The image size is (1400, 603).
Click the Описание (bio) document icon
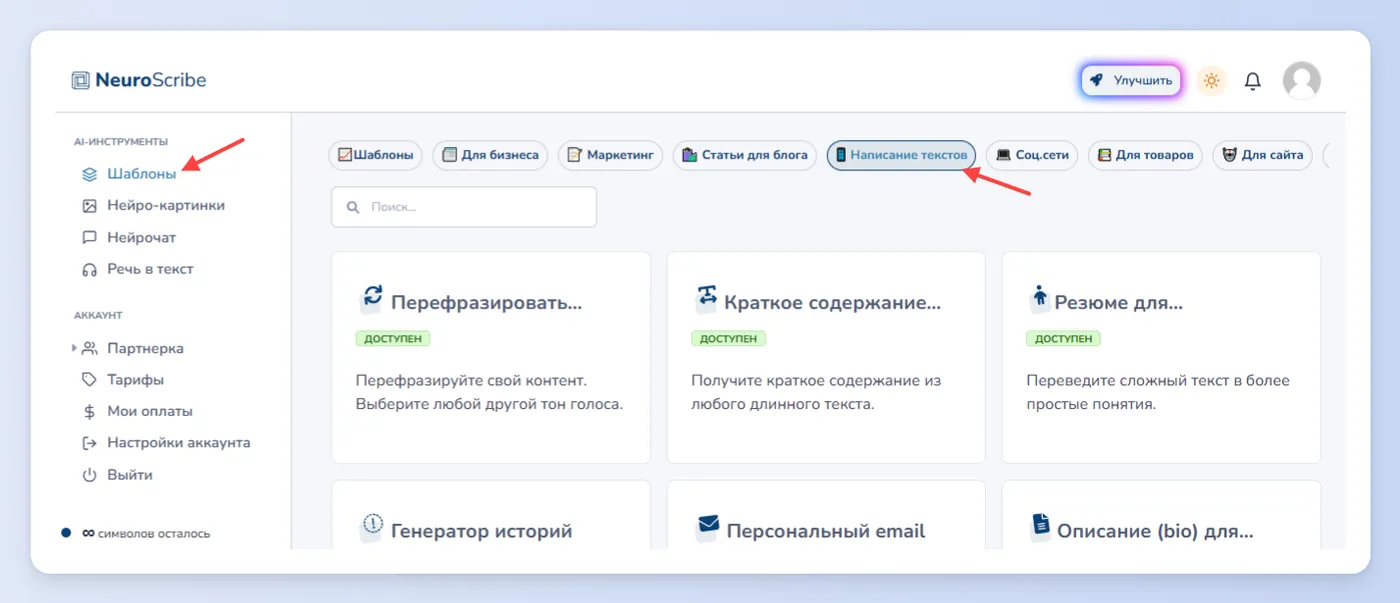pos(1041,526)
